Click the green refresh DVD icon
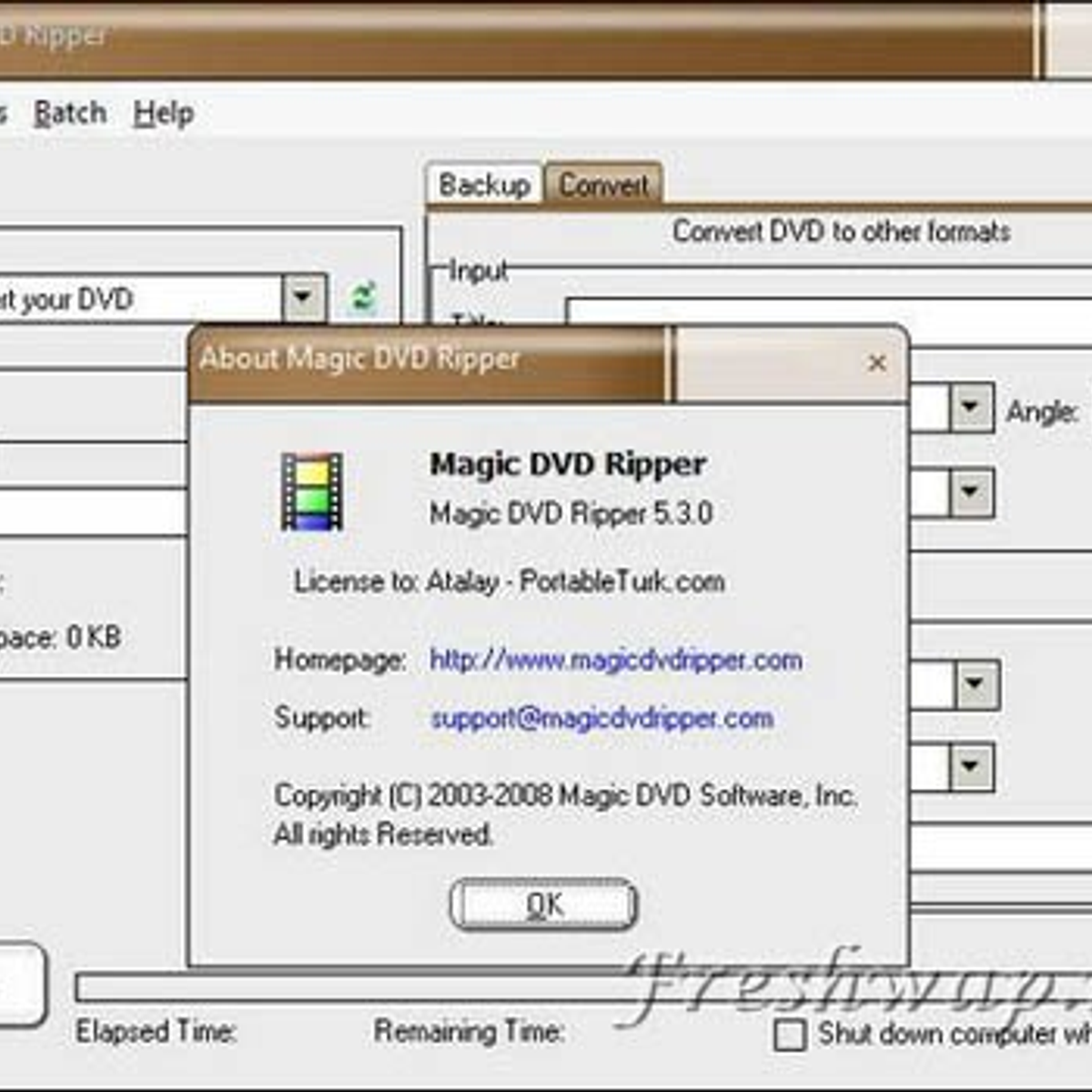This screenshot has height=1092, width=1092. click(363, 298)
